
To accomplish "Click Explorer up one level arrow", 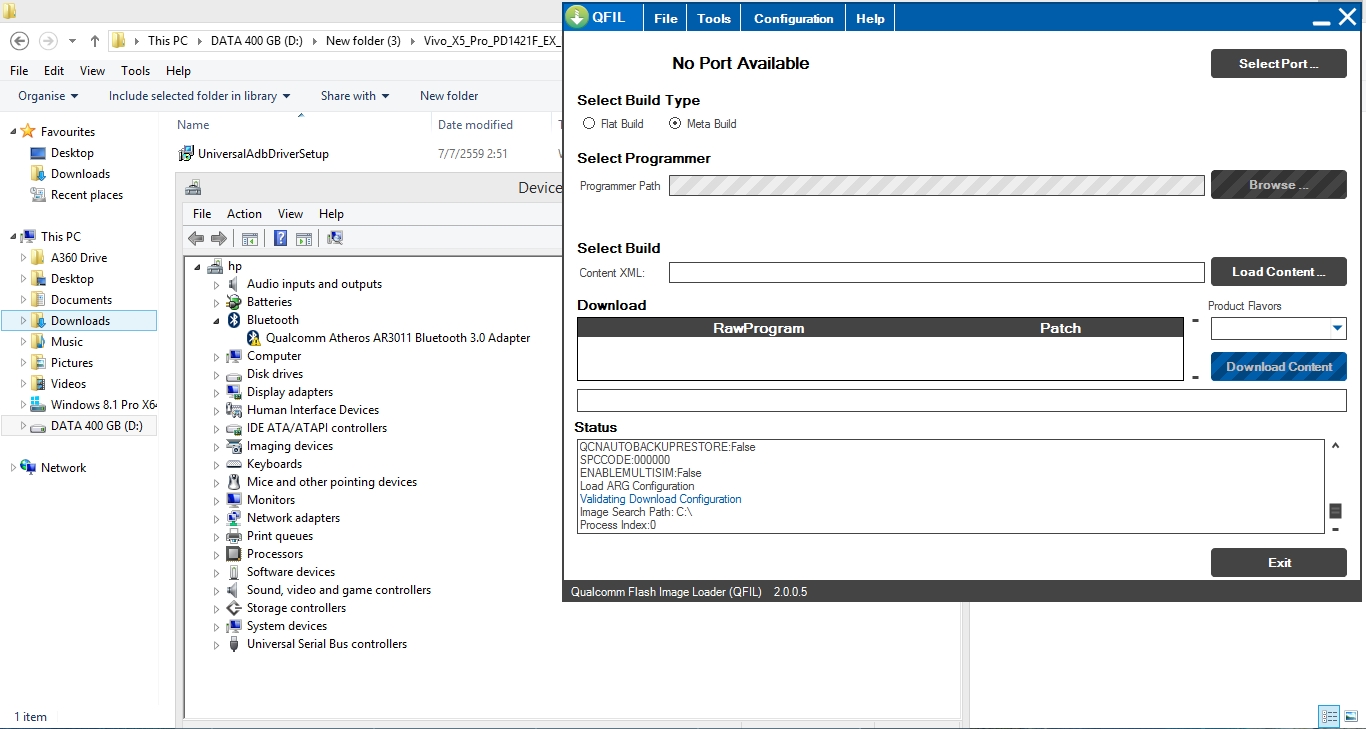I will click(x=95, y=41).
